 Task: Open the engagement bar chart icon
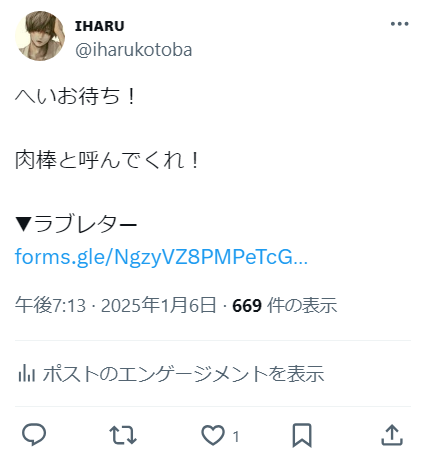tap(26, 373)
